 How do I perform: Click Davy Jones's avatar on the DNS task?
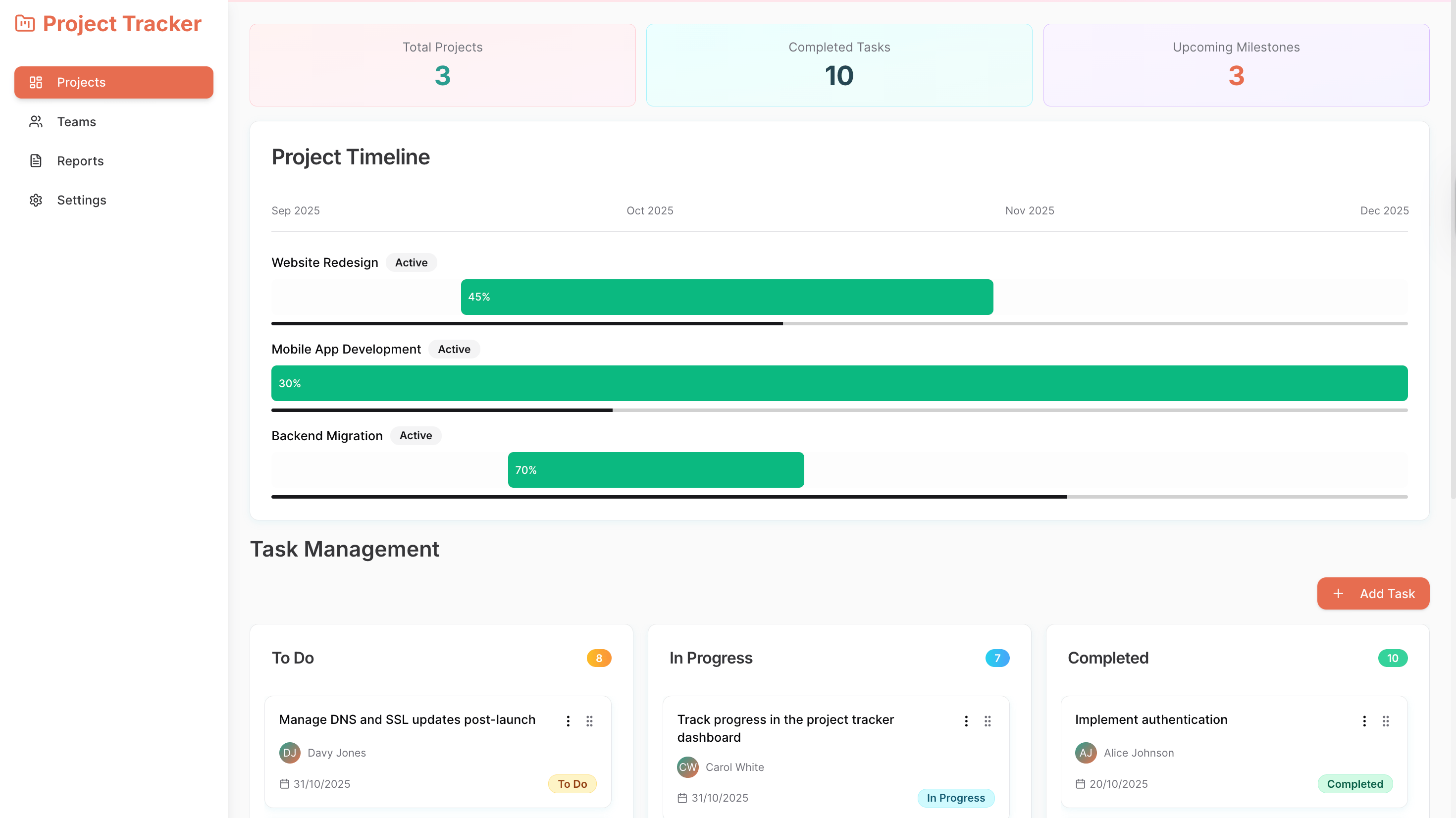(x=290, y=753)
